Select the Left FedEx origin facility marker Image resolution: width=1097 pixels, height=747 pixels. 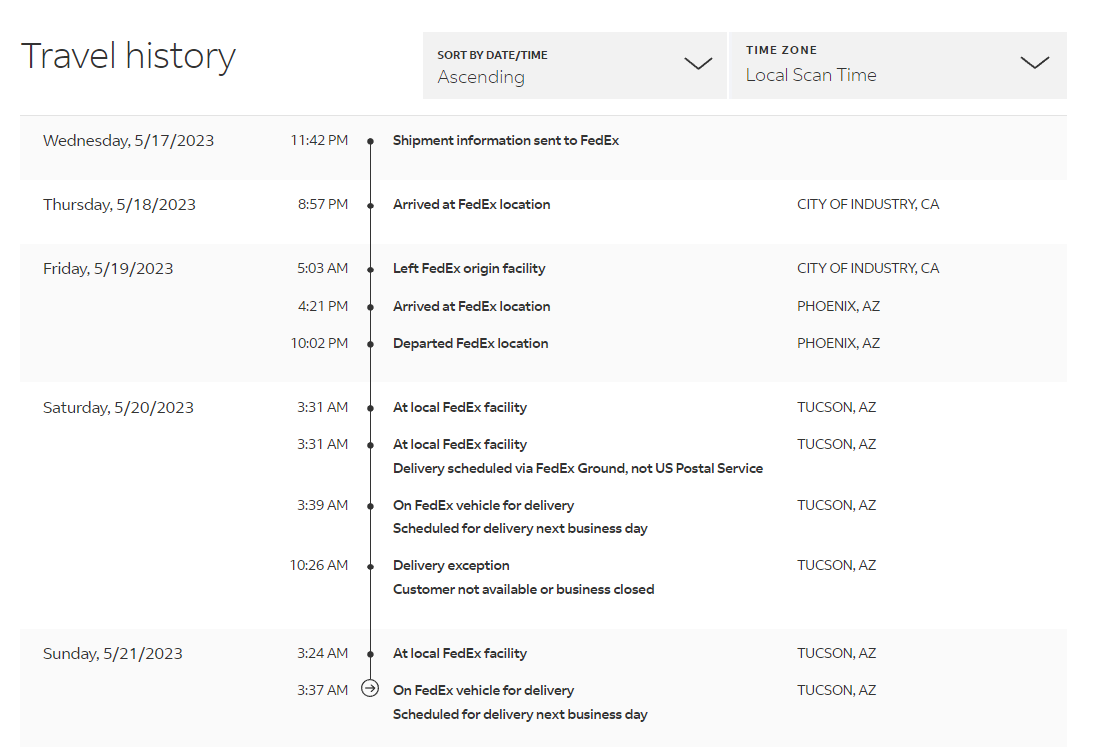(370, 269)
